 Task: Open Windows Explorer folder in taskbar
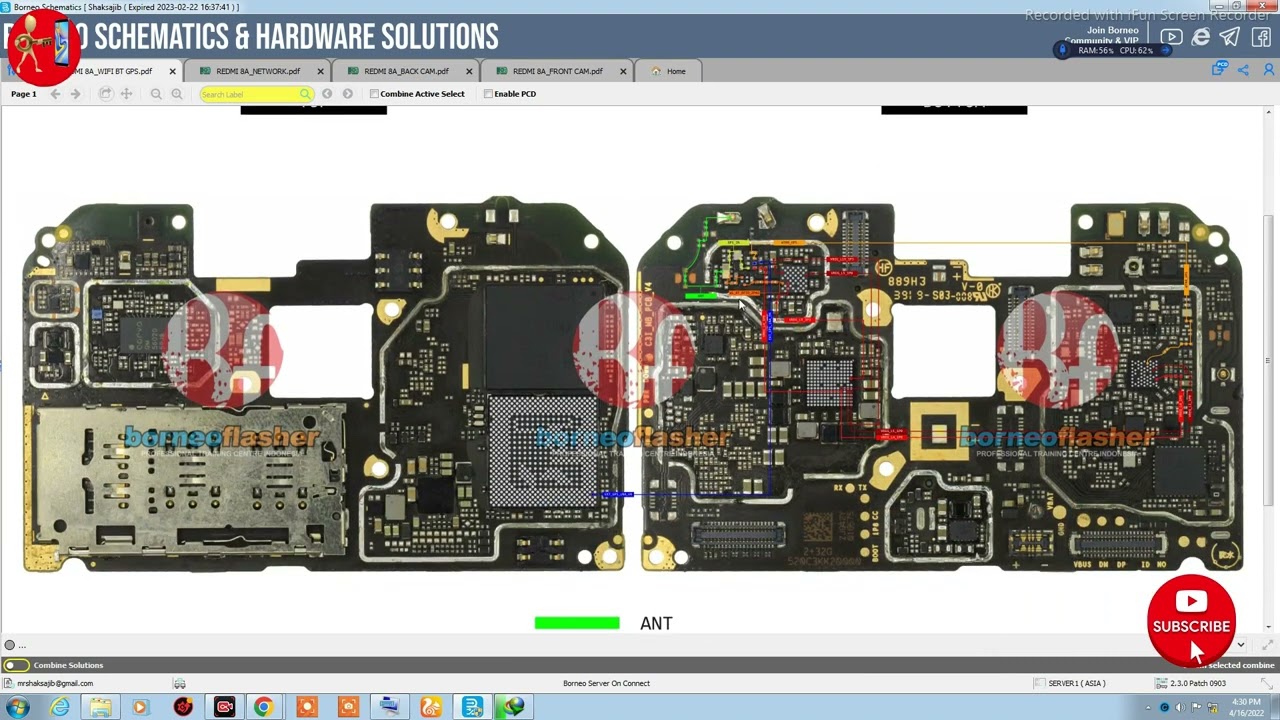[x=100, y=707]
